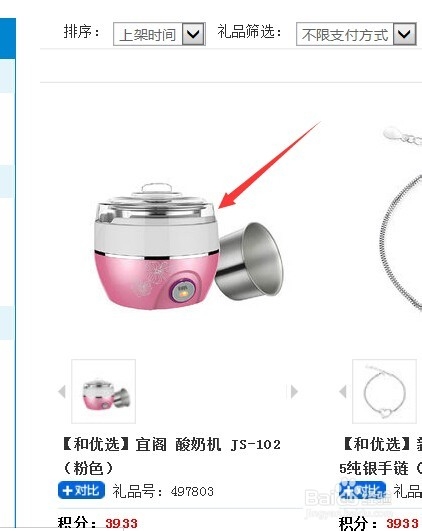The height and width of the screenshot is (531, 422).
Task: Click the pink yogurt maker product image
Action: point(185,247)
